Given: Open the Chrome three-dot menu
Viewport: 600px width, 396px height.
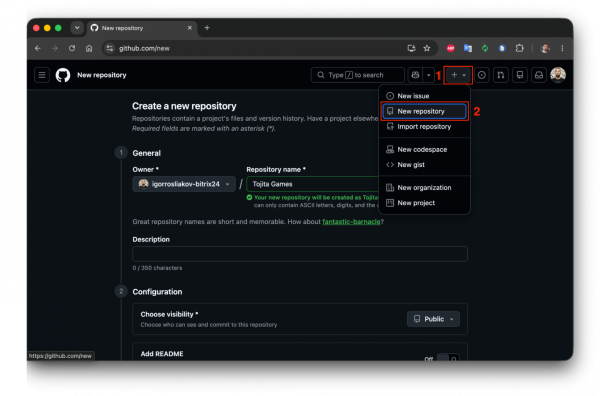Looking at the screenshot, I should 562,48.
